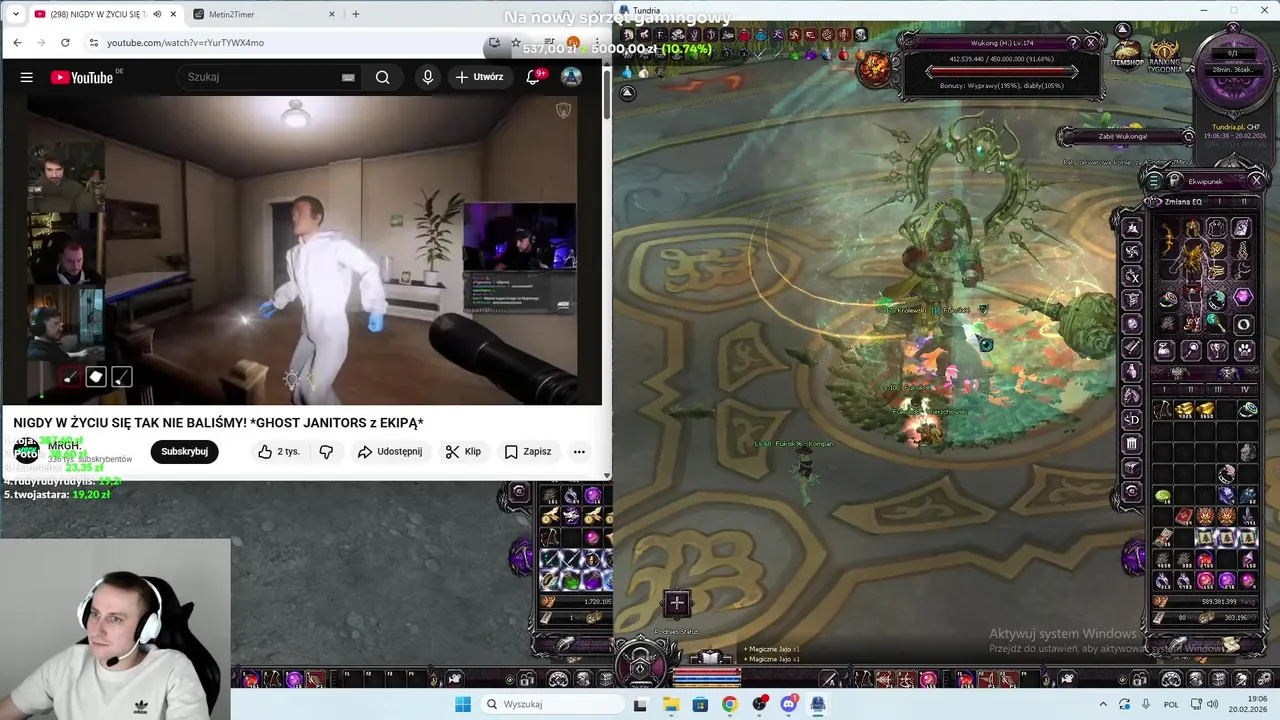Open the ITEMSHOP in game

point(1128,54)
